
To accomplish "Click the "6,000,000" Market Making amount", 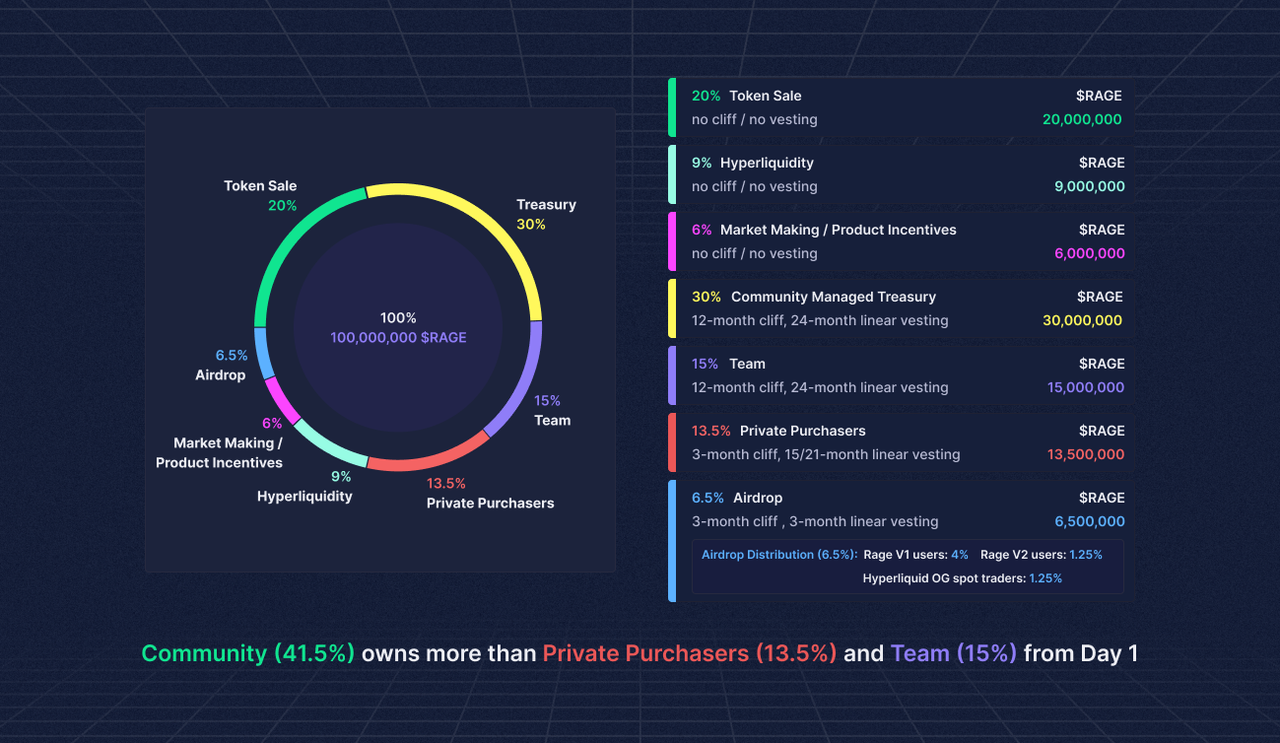I will coord(1089,253).
